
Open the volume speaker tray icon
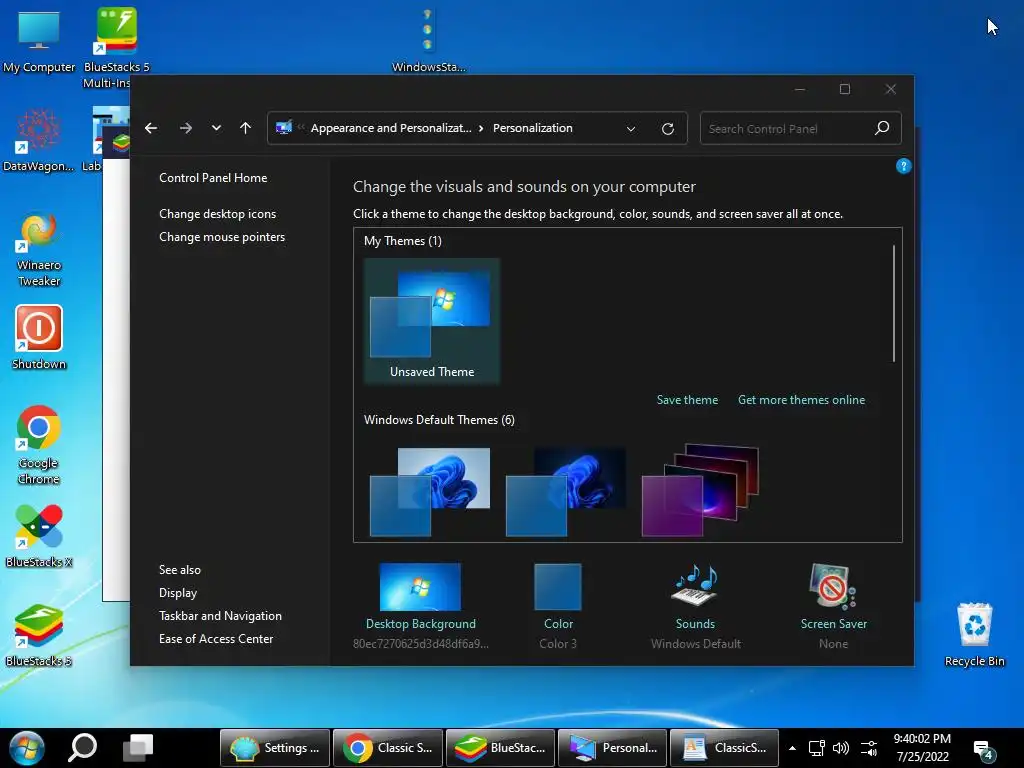(841, 748)
